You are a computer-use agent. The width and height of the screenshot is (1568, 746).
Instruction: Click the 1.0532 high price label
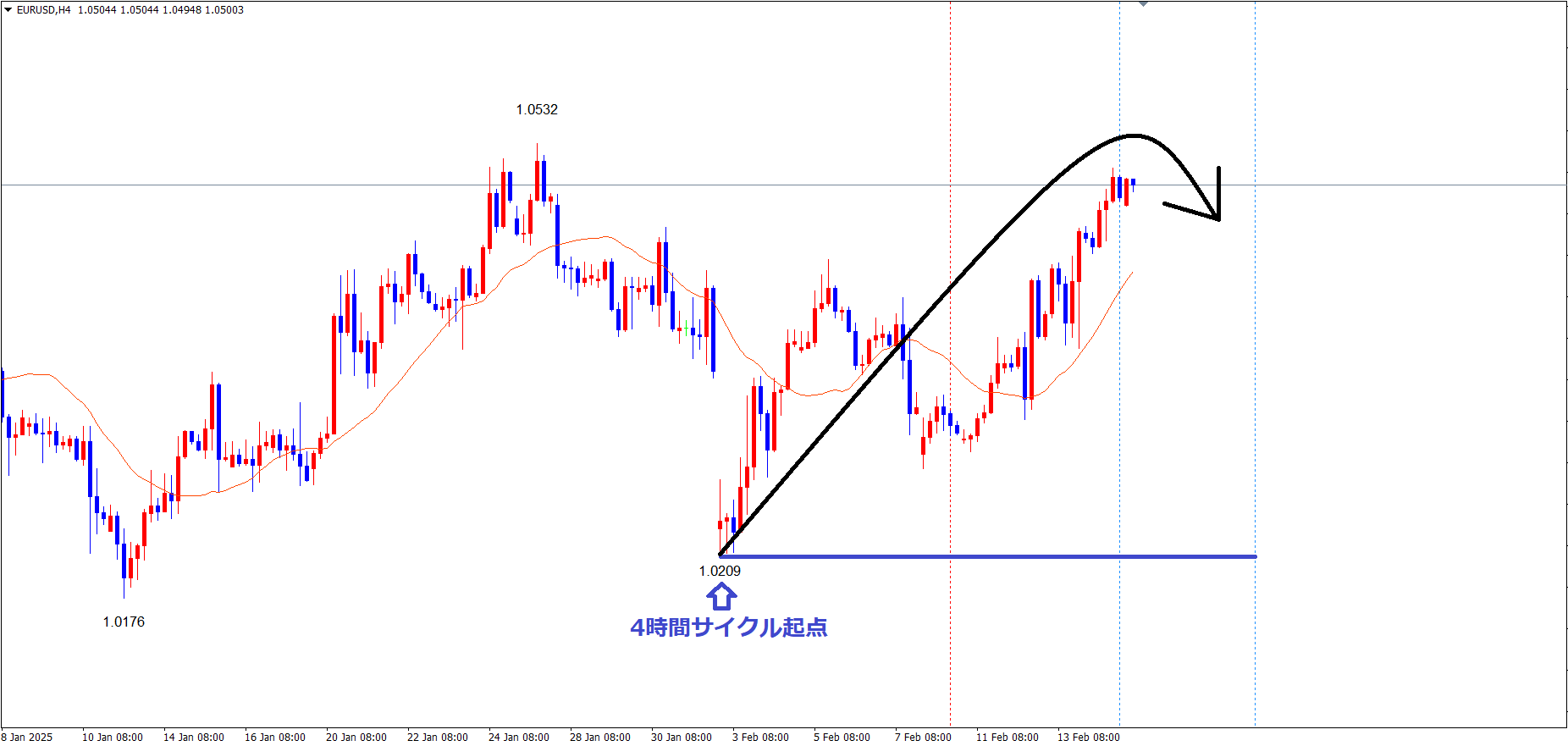(x=537, y=109)
